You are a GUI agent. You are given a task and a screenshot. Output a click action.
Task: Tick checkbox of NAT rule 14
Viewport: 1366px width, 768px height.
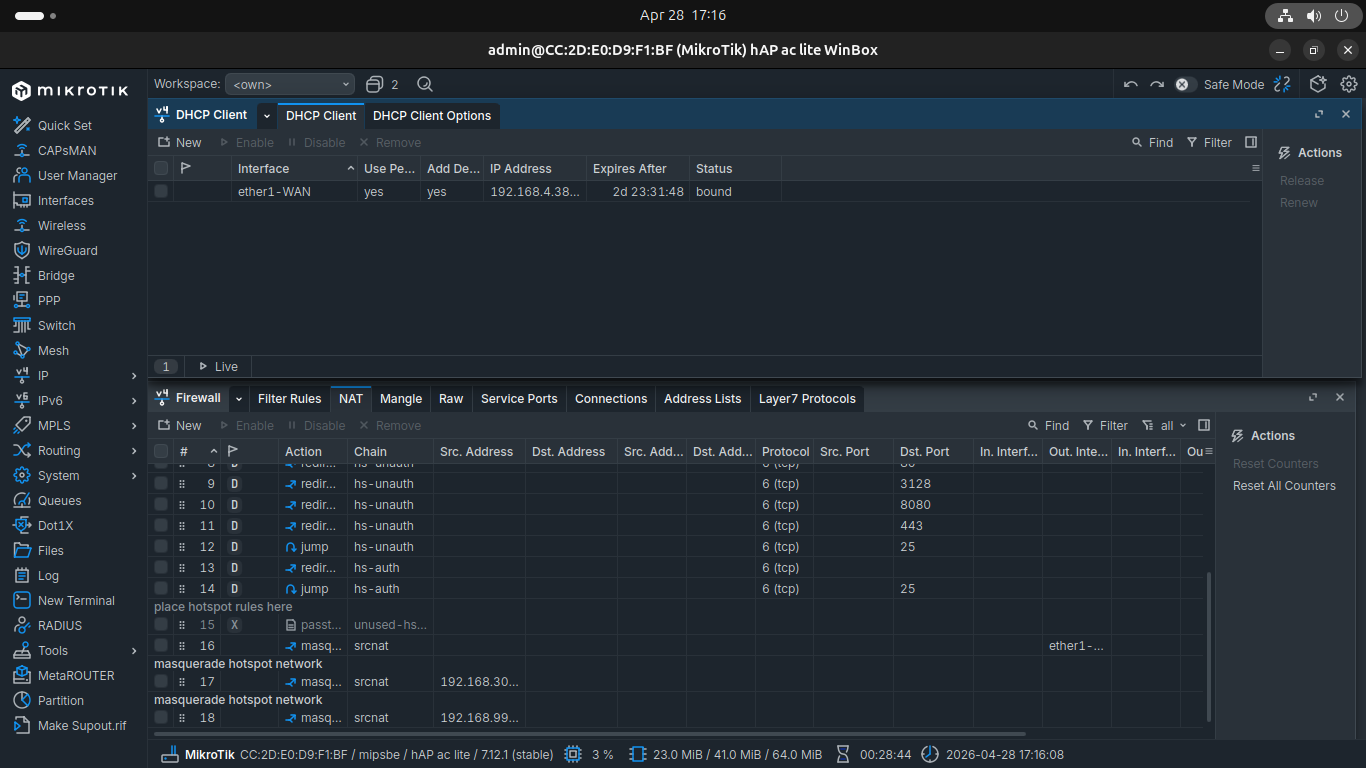[x=161, y=588]
